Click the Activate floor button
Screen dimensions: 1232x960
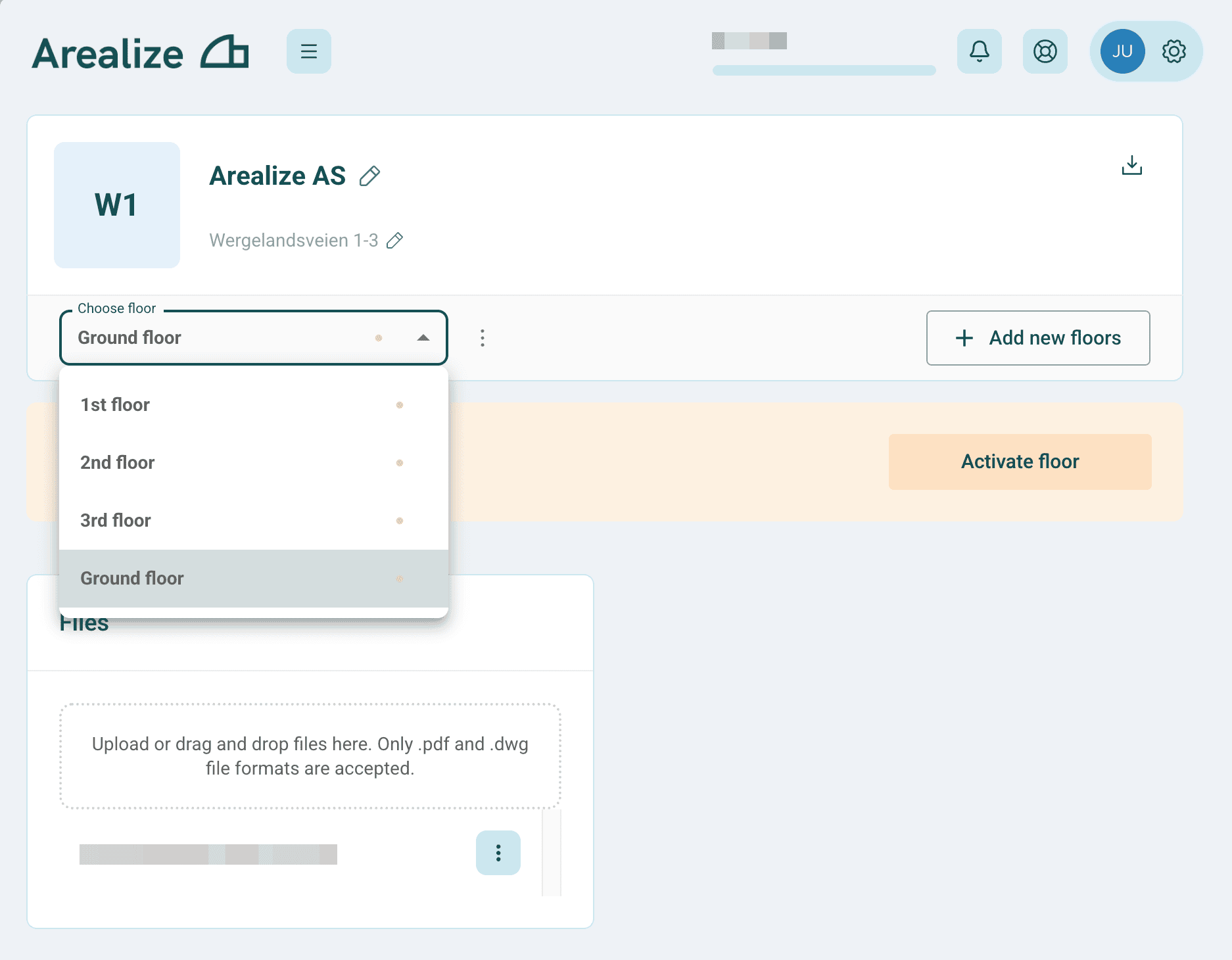coord(1020,462)
